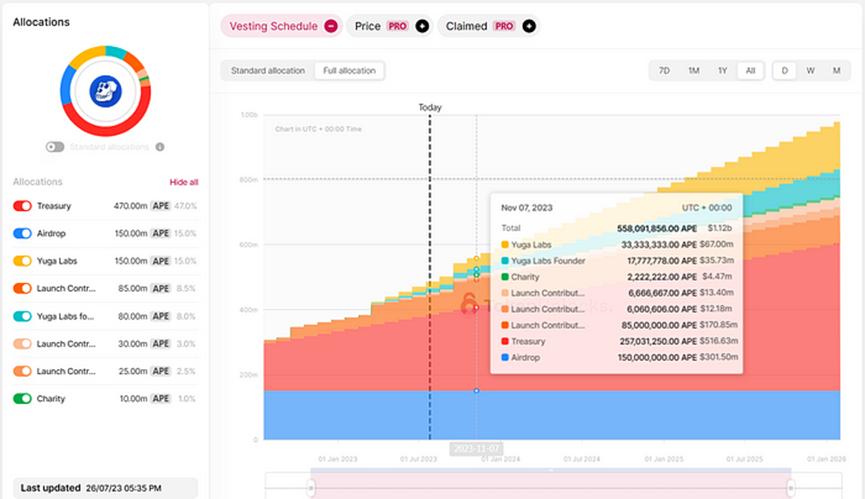
Task: Toggle Yuga Labs allocation visibility
Action: click(22, 261)
